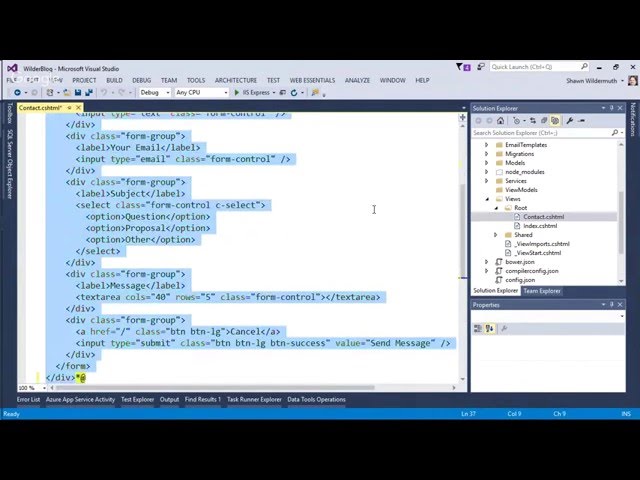Open the WEB ESSENTIALS menu

point(312,80)
